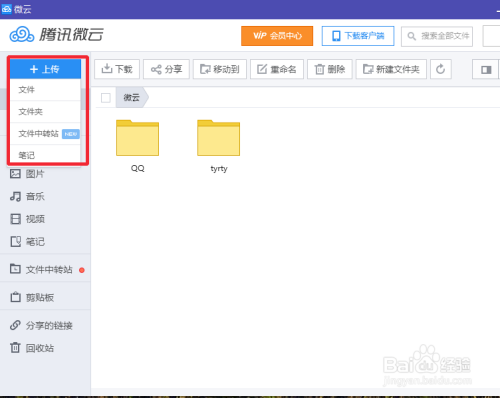500x398 pixels.
Task: Choose 笔记 in the upload menu
Action: point(45,154)
